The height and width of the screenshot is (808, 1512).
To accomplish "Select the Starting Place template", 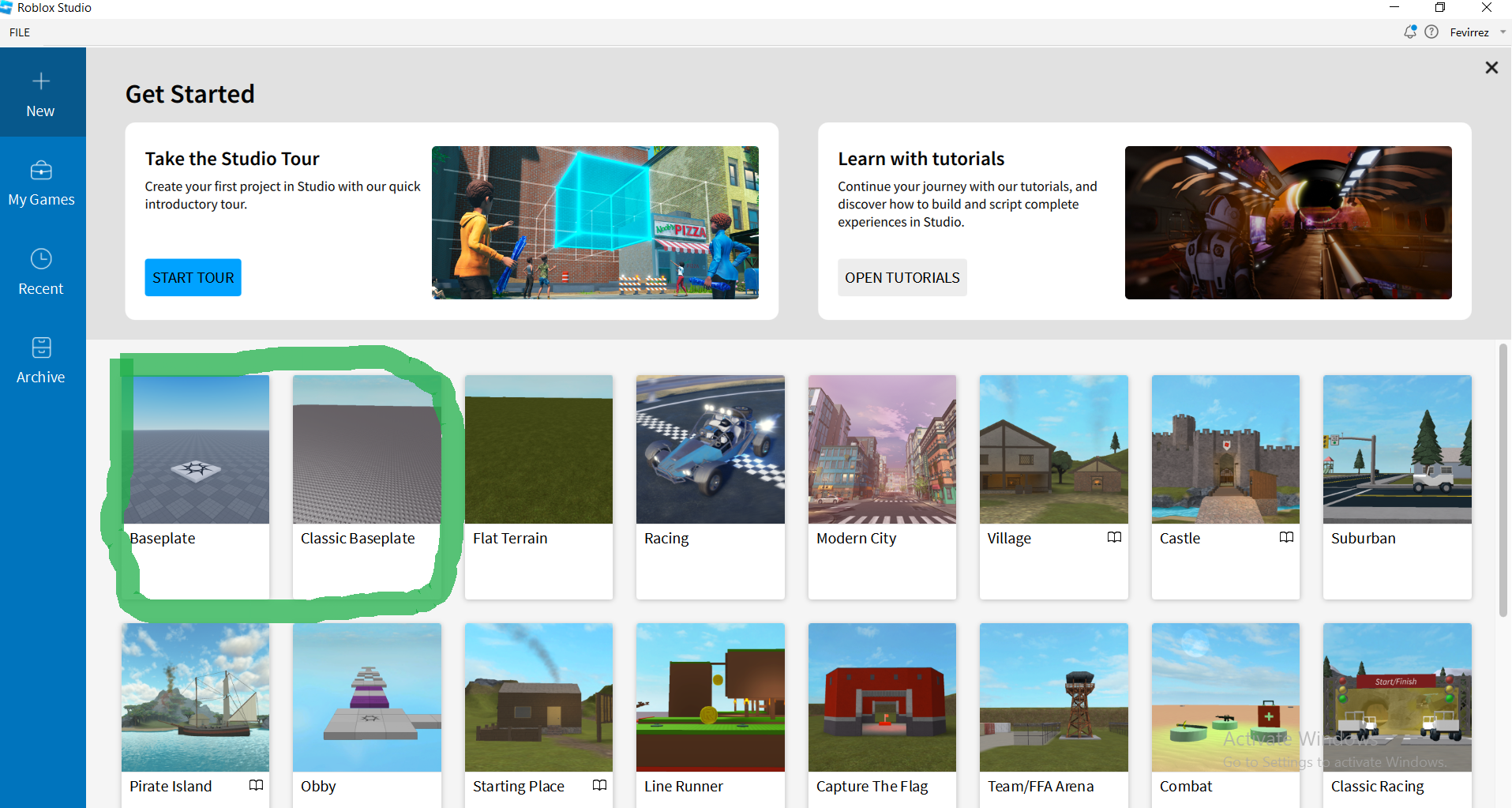I will [x=539, y=715].
